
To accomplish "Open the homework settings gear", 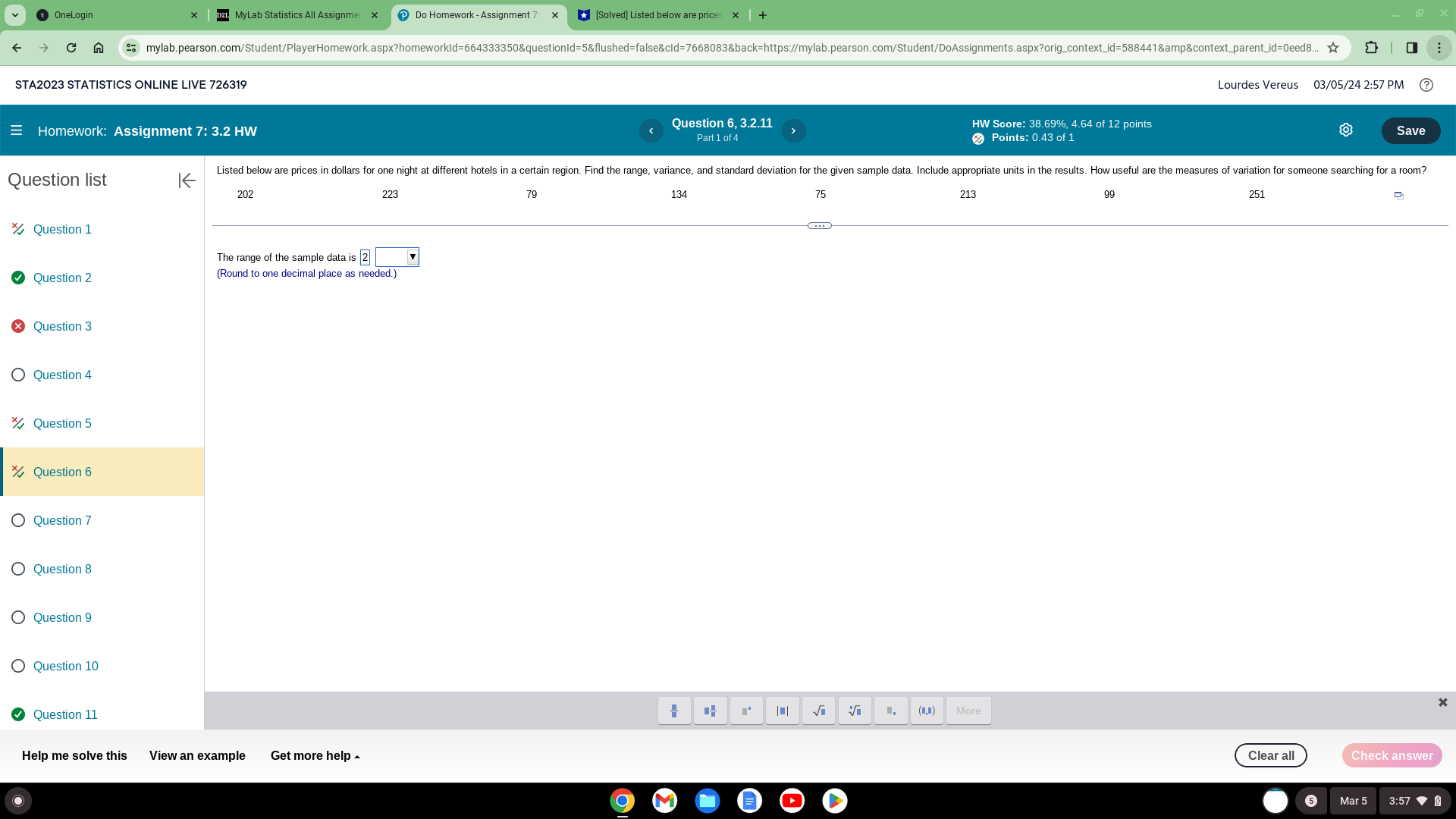I will (x=1346, y=130).
